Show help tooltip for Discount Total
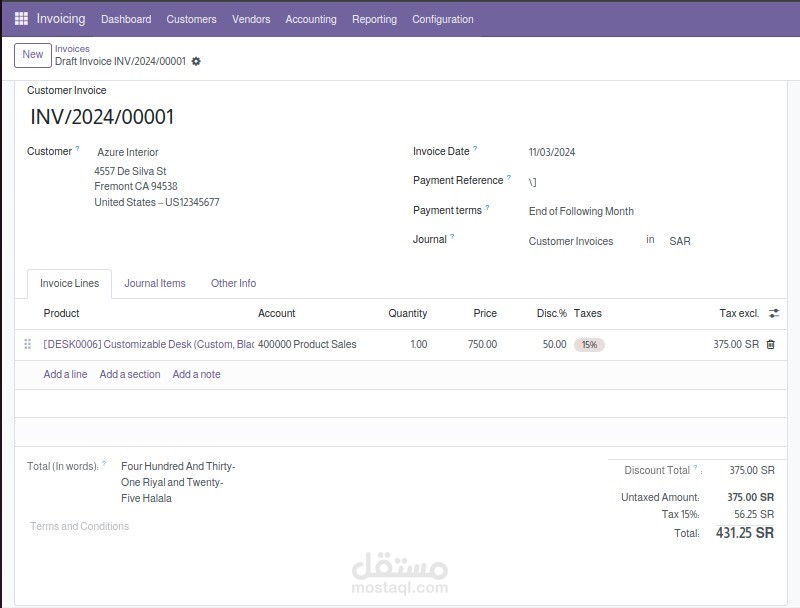Viewport: 800px width, 608px height. pyautogui.click(x=695, y=467)
